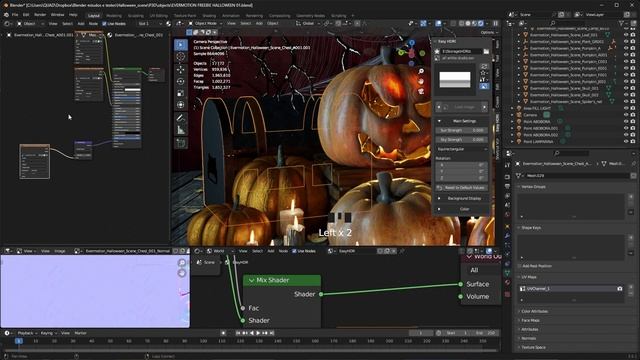640x360 pixels.
Task: Show next HDRI with right arrow
Action: click(x=484, y=107)
